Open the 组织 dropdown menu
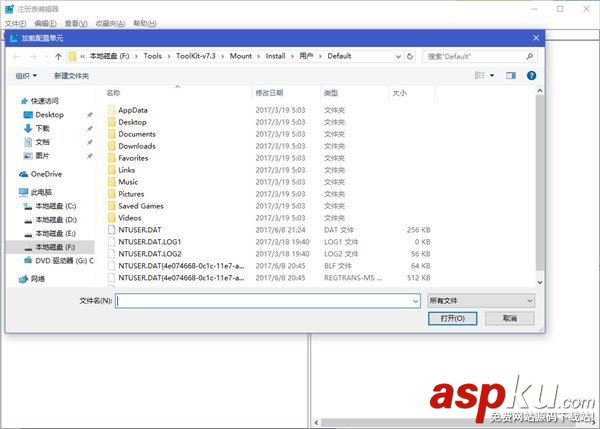The image size is (600, 429). (x=26, y=76)
